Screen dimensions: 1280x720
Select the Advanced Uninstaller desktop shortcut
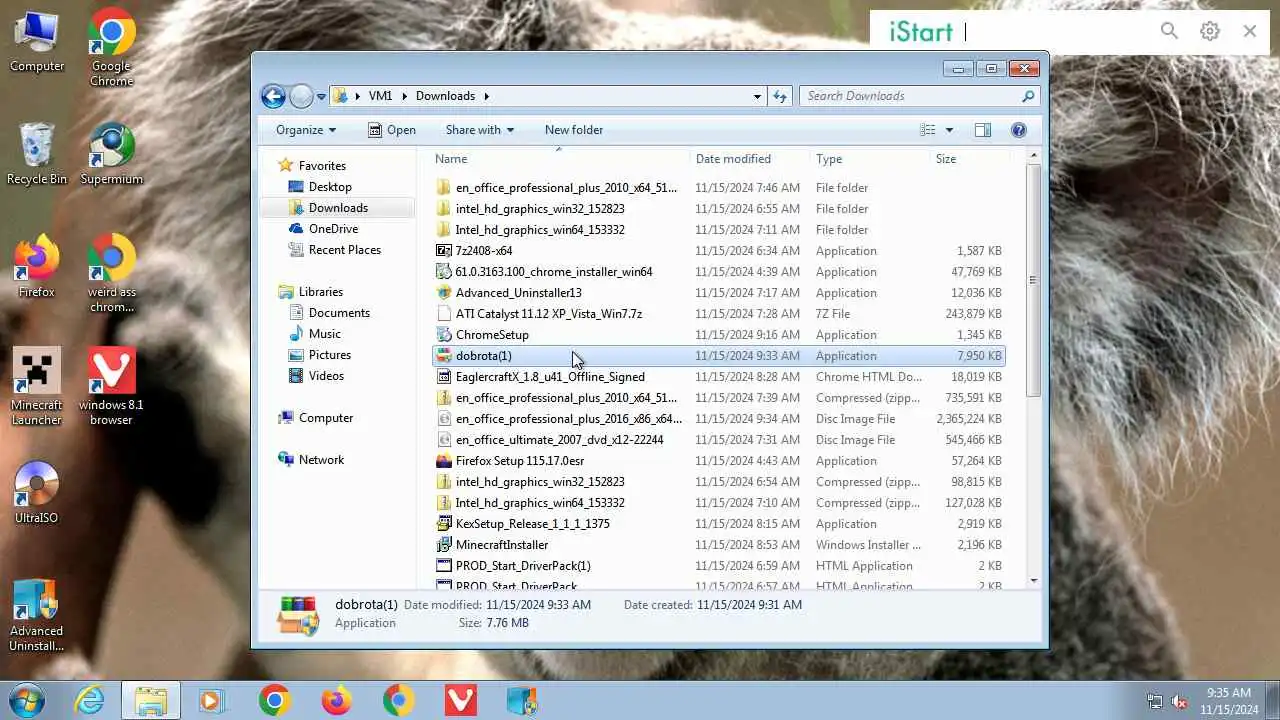tap(37, 614)
